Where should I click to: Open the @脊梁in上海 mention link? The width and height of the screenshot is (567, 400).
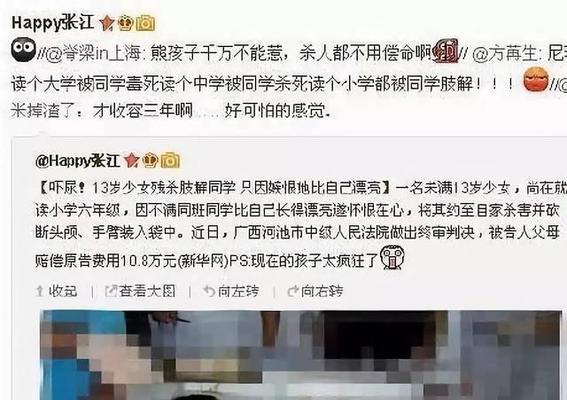tap(96, 54)
